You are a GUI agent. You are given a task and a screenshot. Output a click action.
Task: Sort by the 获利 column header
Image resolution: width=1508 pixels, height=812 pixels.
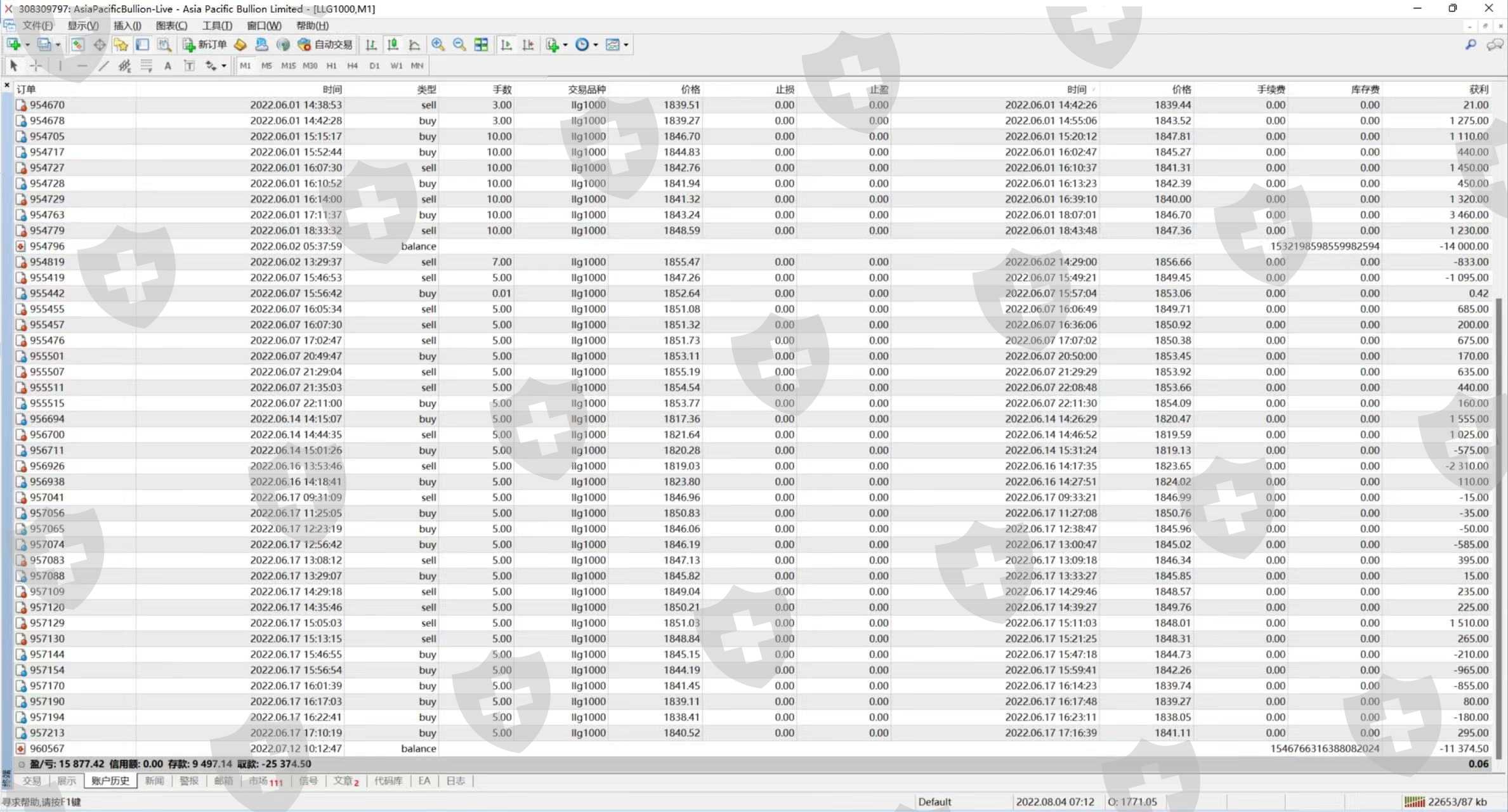[x=1478, y=89]
